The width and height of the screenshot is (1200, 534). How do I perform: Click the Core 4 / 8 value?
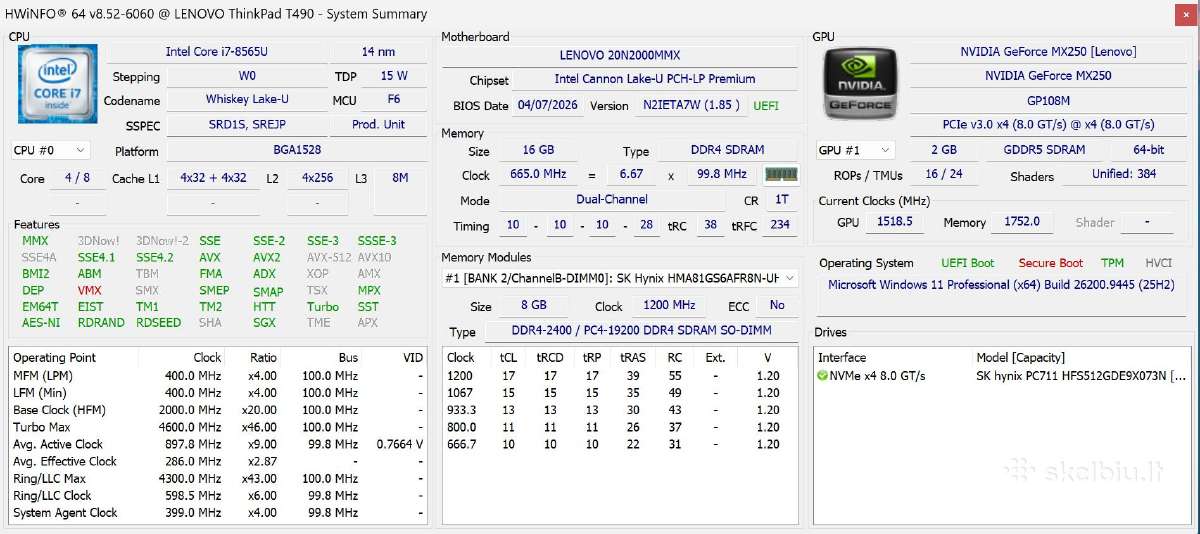point(77,178)
